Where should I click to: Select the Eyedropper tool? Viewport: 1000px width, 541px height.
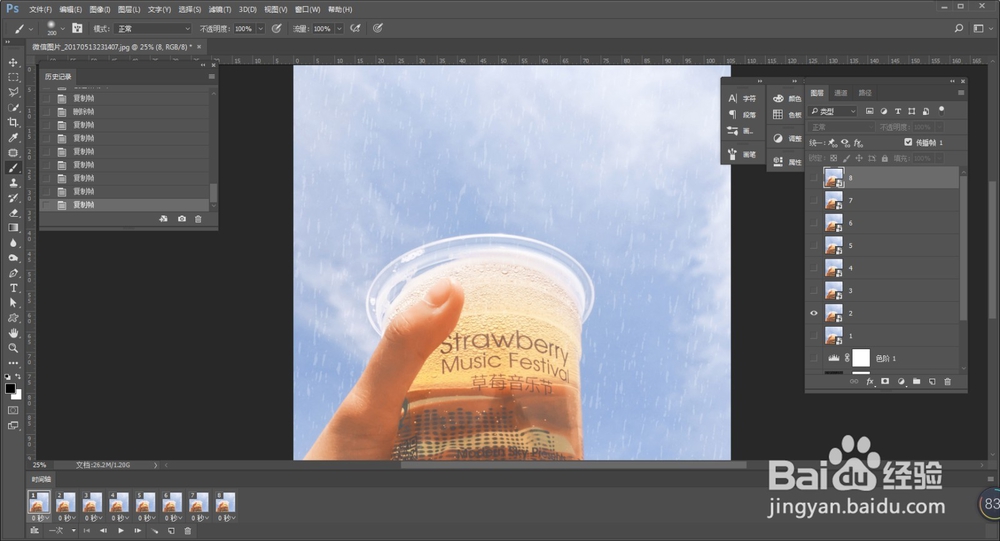pos(13,138)
